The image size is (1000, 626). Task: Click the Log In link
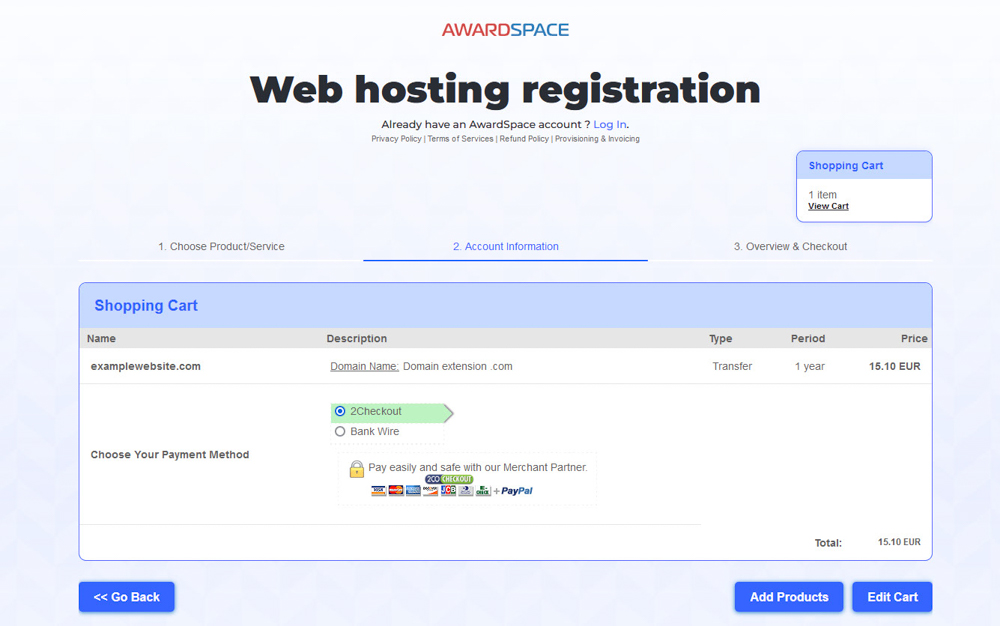point(610,124)
